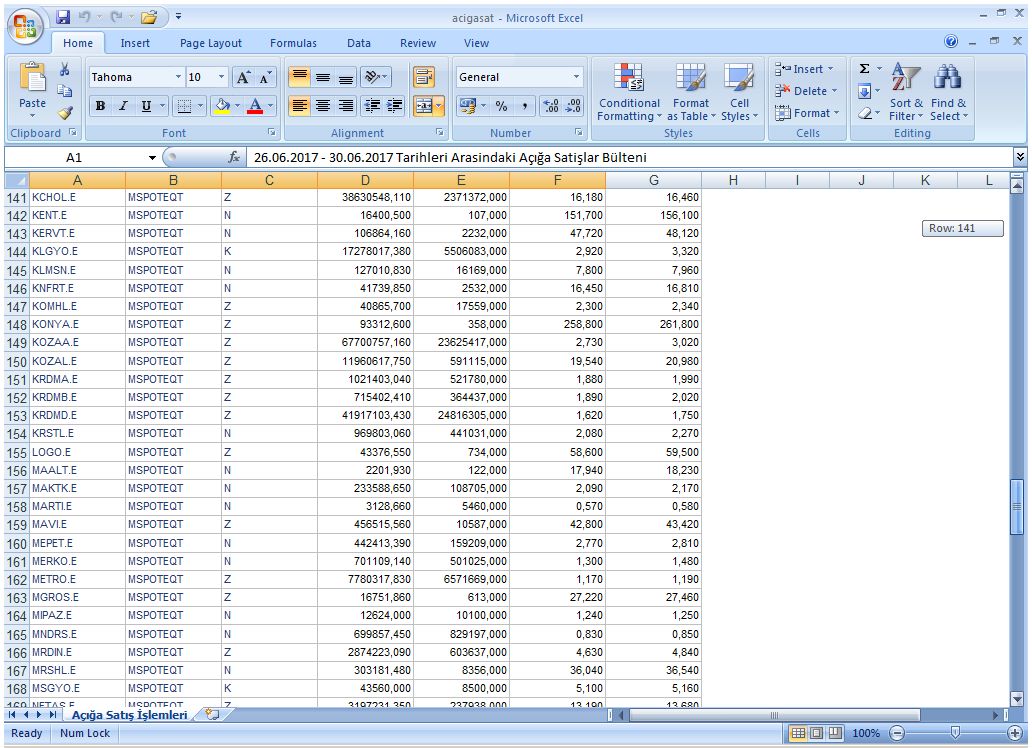Open the Review tab
Viewport: 1032px width, 748px height.
coord(418,43)
